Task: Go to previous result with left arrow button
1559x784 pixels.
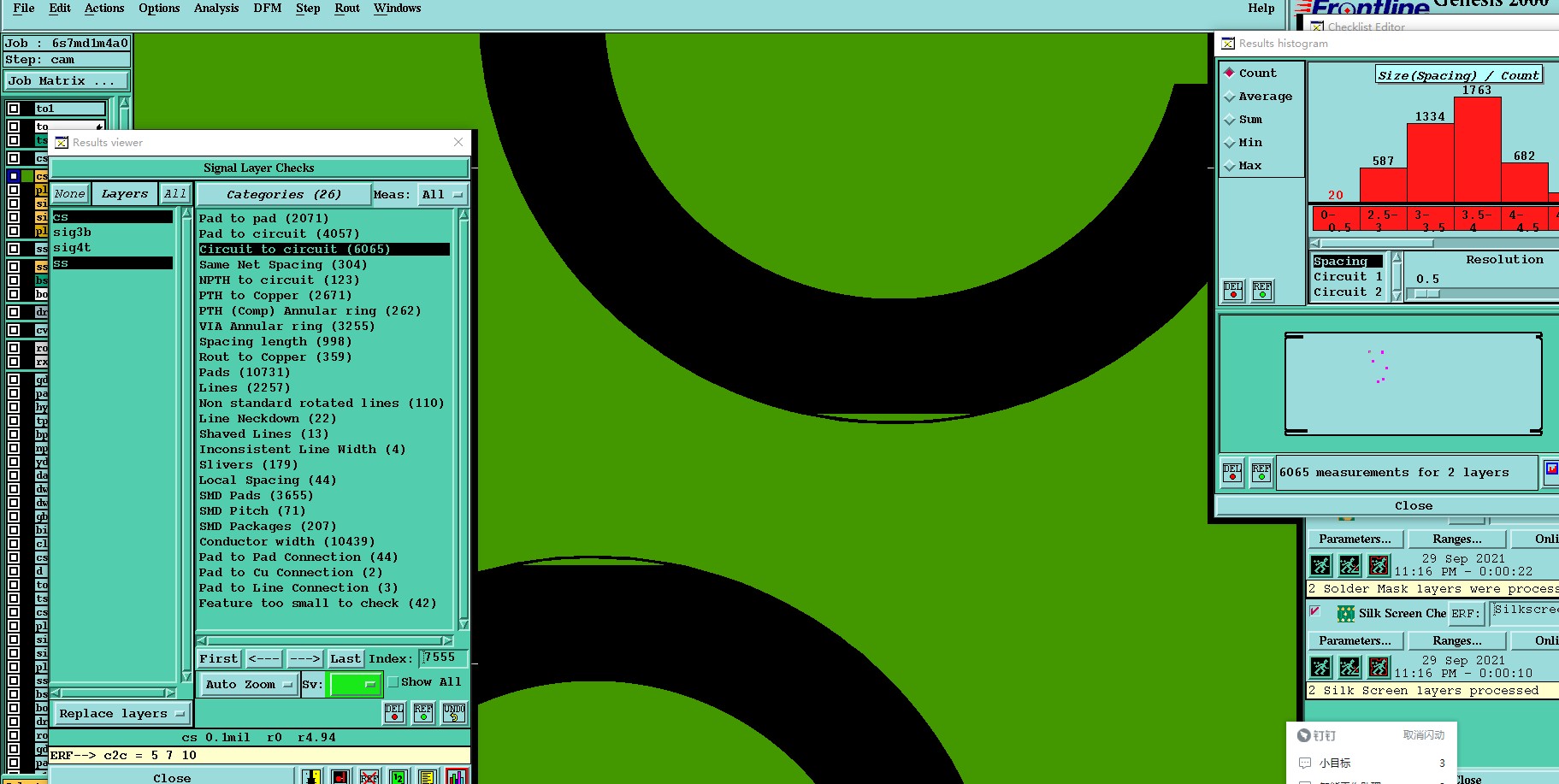Action: (x=263, y=658)
